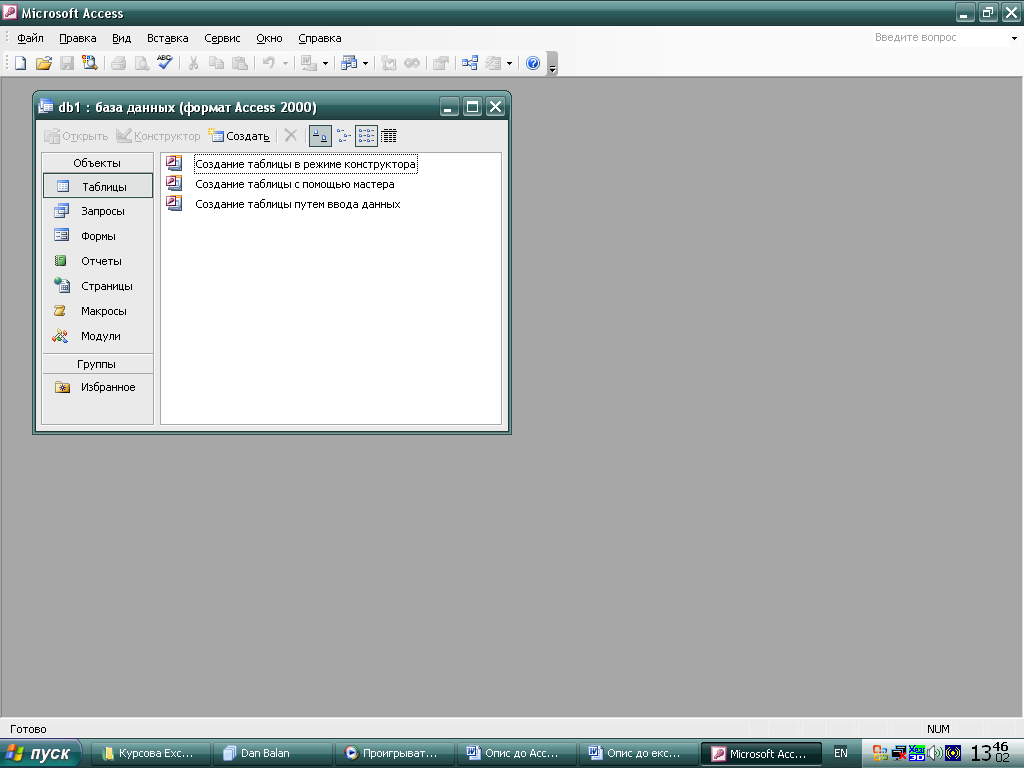Image resolution: width=1024 pixels, height=768 pixels.
Task: Click the delete X icon in db1 toolbar
Action: tap(291, 136)
